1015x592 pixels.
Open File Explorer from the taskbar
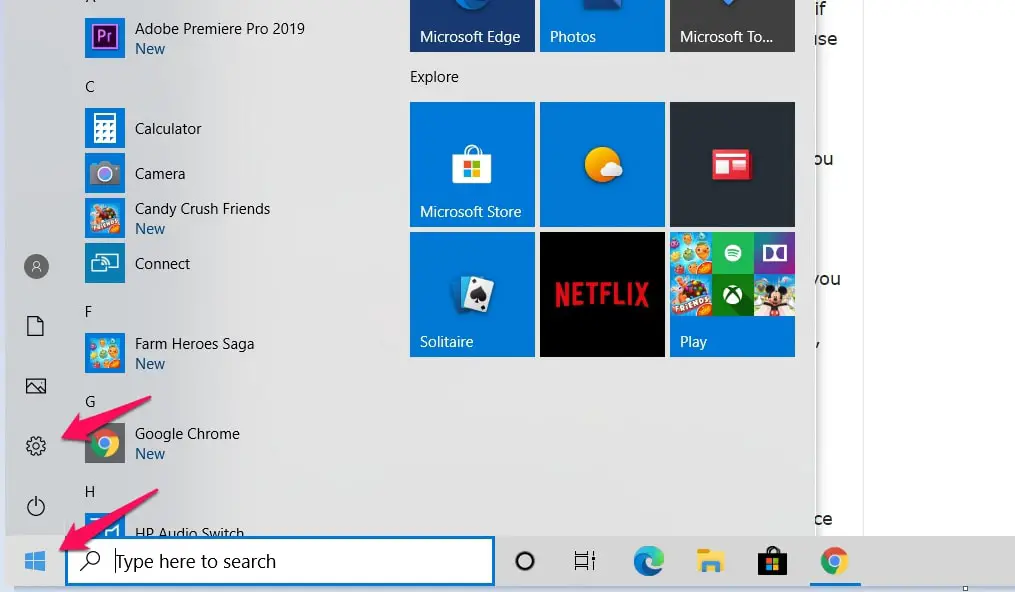point(710,561)
